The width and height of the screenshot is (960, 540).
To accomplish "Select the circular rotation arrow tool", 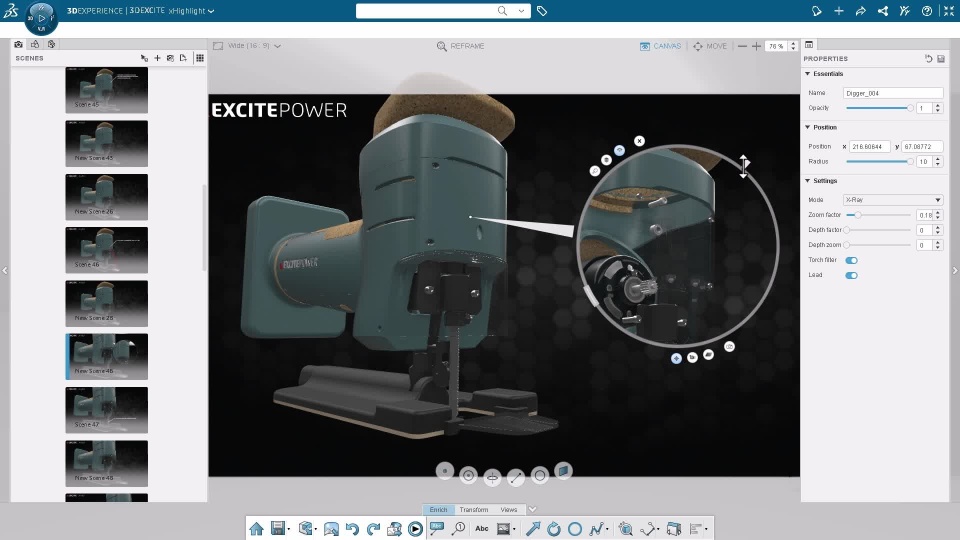I will [x=553, y=529].
